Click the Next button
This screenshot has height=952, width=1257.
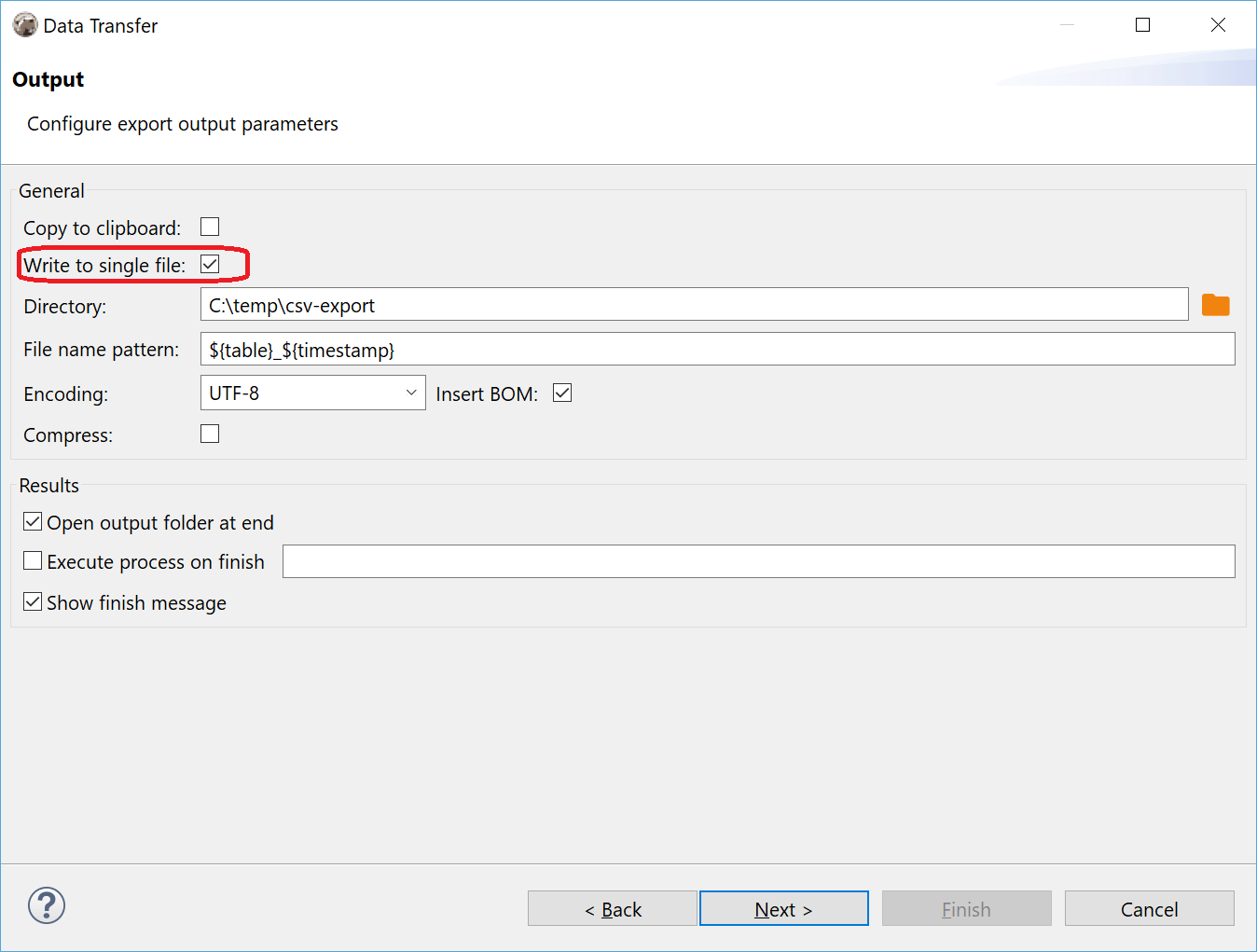tap(783, 908)
